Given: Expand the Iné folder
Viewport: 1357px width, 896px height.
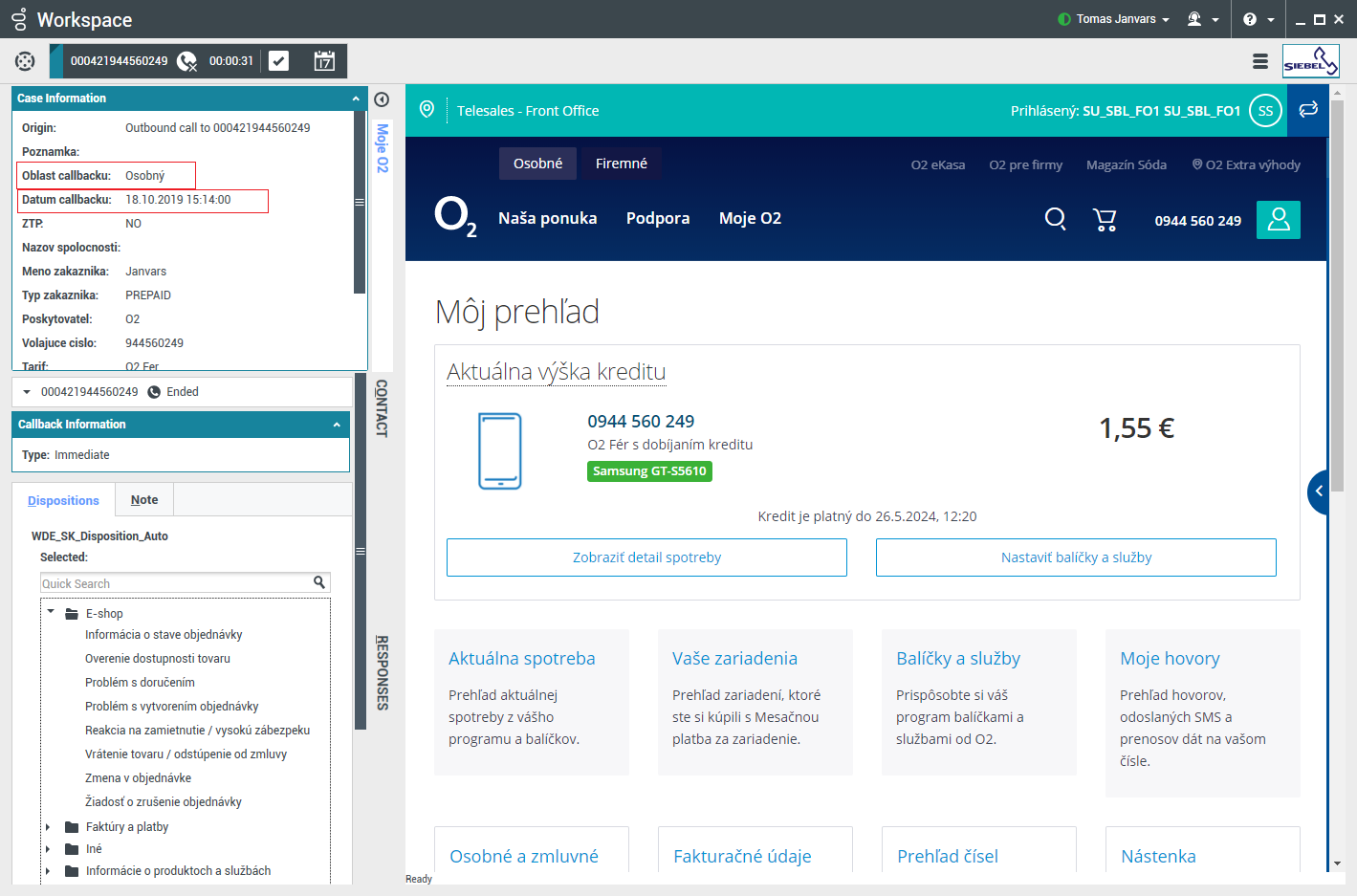Looking at the screenshot, I should 49,849.
